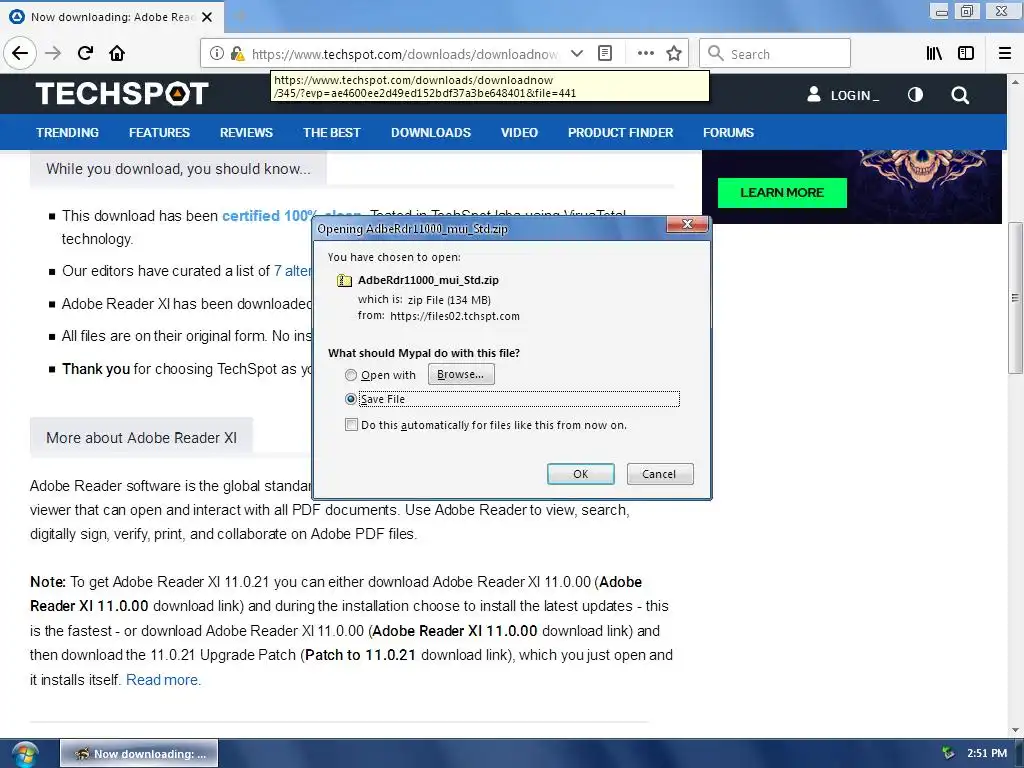This screenshot has height=768, width=1024.
Task: Select the Open with radio button
Action: 351,375
